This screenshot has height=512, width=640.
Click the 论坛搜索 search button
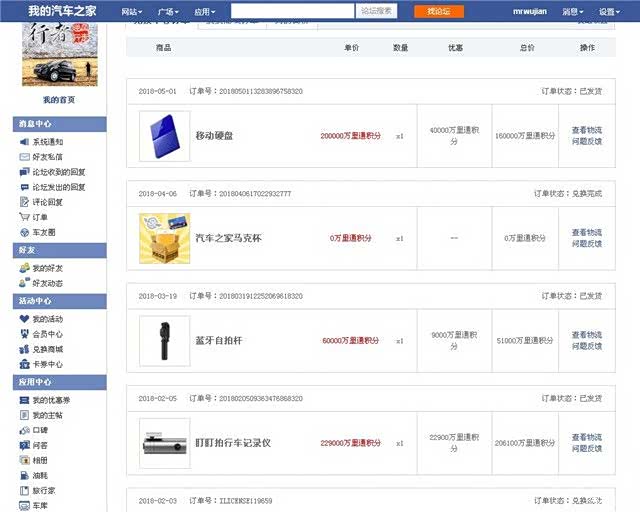coord(376,11)
